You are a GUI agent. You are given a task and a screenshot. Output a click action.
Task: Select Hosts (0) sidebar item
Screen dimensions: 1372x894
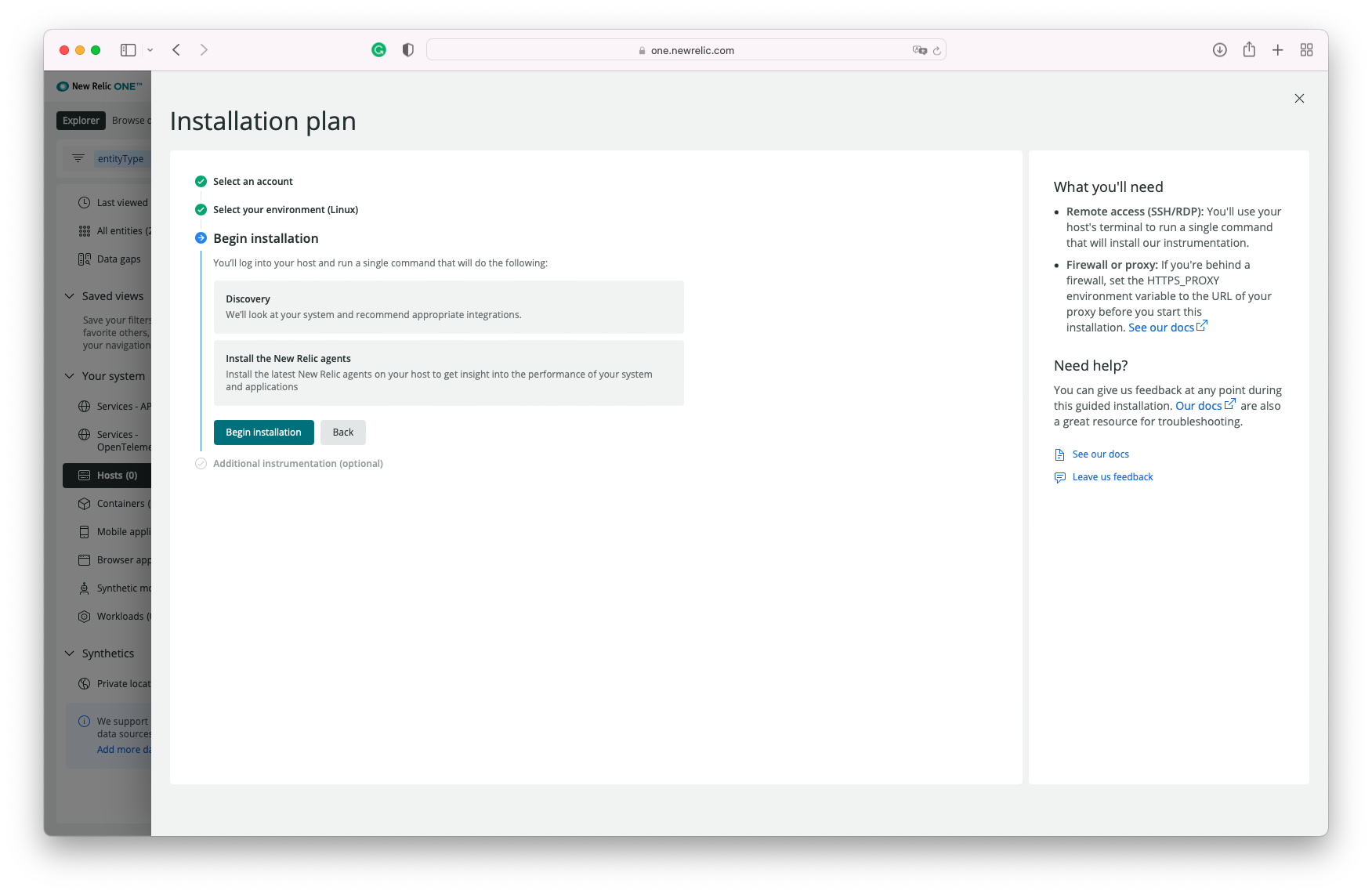coord(107,476)
